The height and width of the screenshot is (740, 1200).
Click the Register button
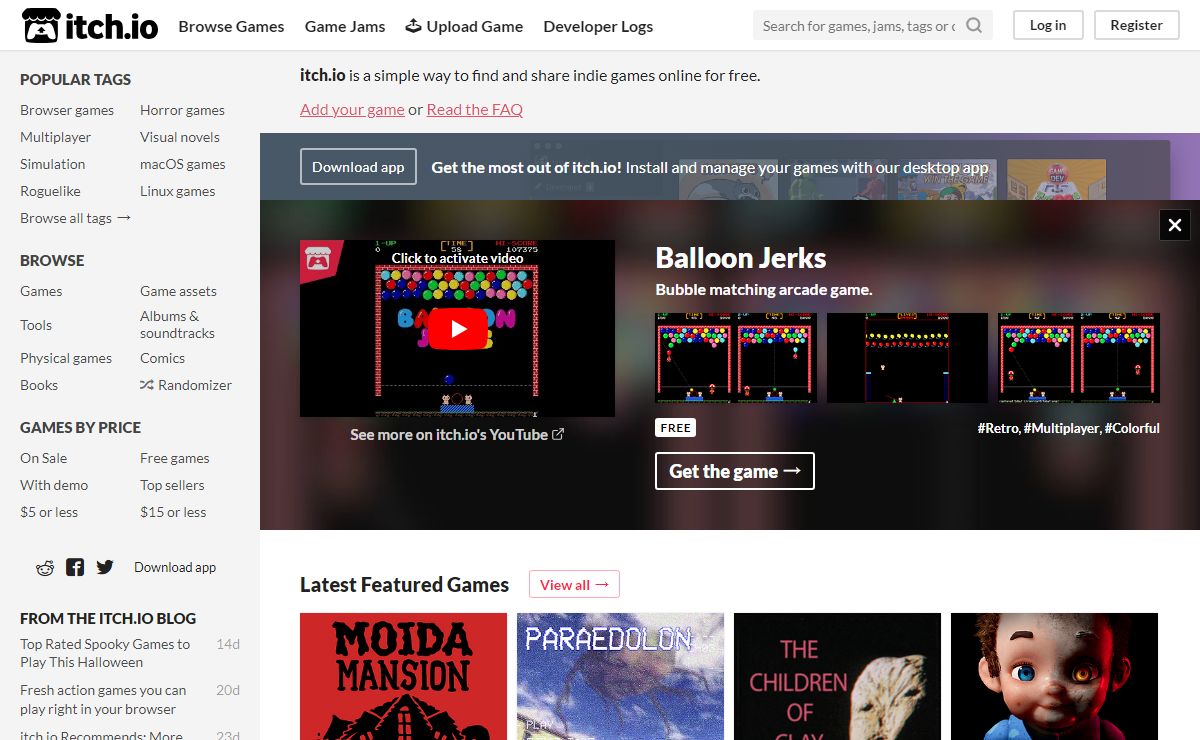click(1136, 25)
